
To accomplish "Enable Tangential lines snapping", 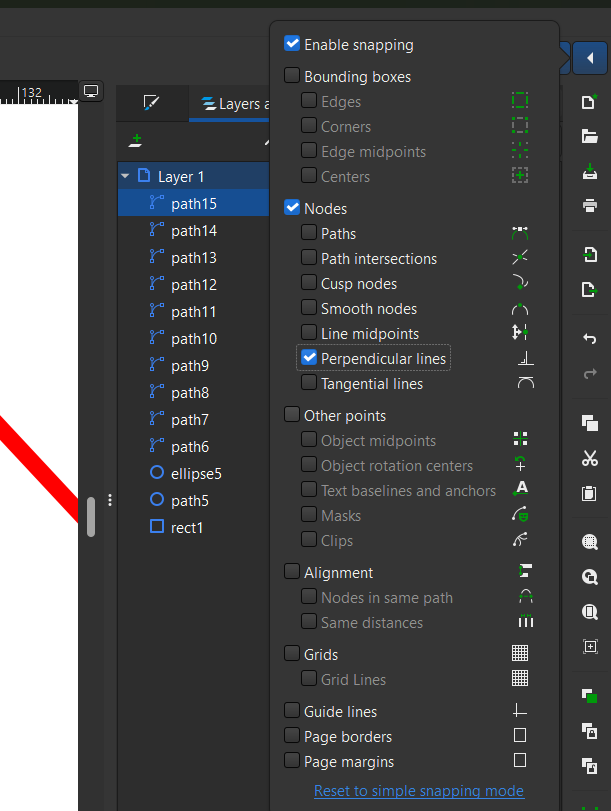I will [309, 382].
